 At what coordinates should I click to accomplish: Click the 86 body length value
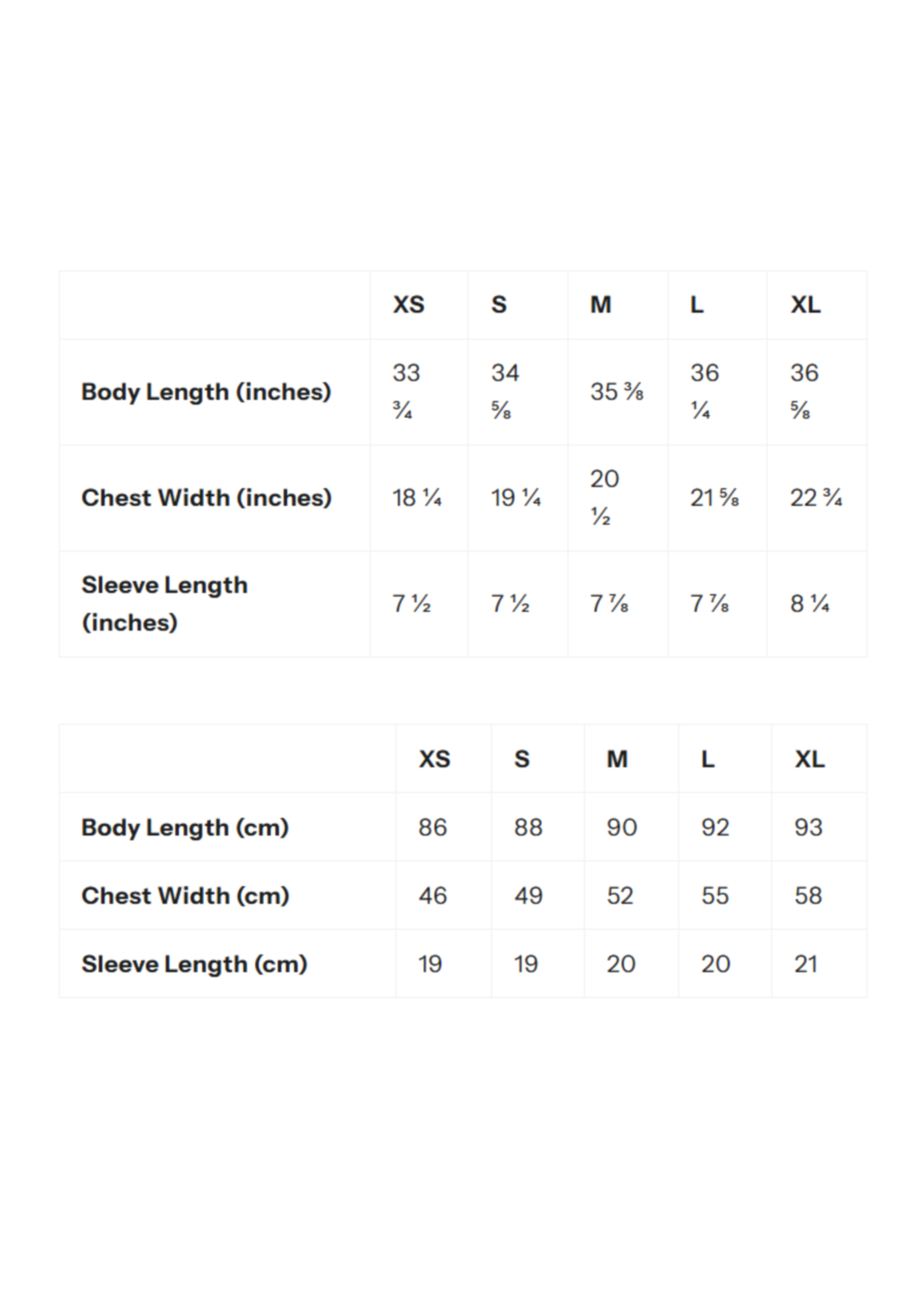[x=433, y=827]
